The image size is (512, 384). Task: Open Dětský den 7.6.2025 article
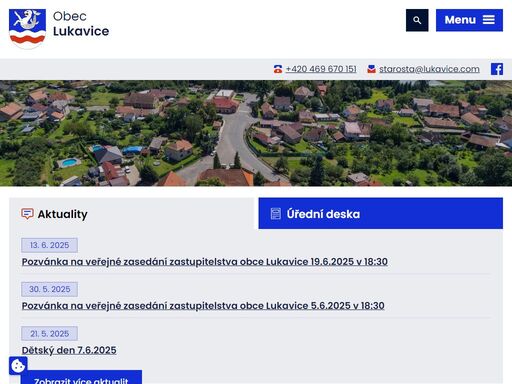[x=69, y=350]
